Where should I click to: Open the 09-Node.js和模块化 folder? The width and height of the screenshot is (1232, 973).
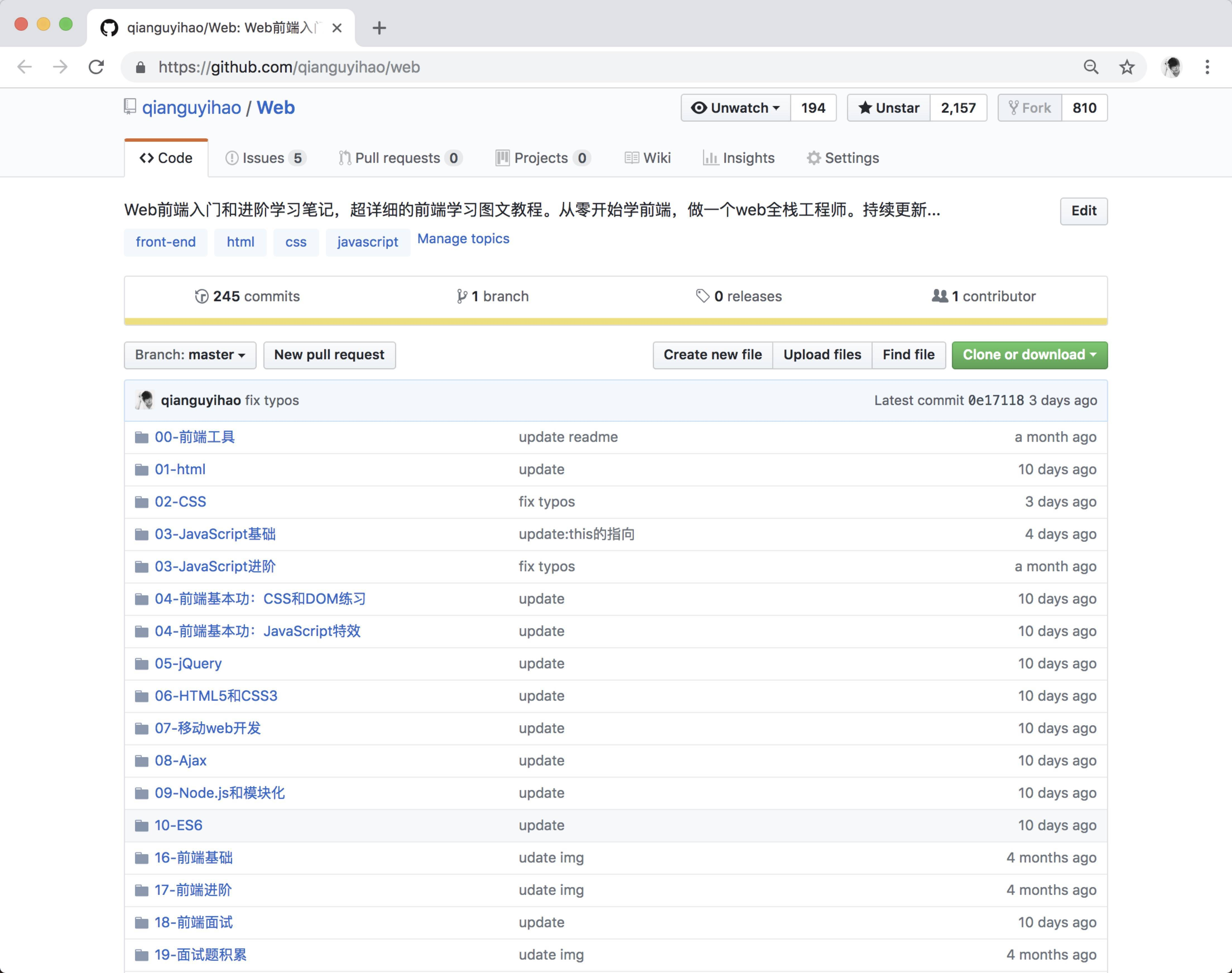coord(220,793)
